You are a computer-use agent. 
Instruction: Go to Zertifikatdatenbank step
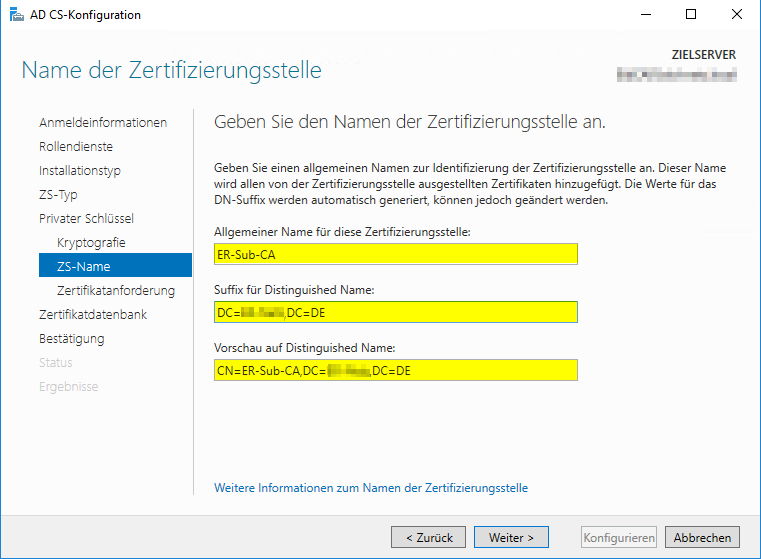point(93,314)
